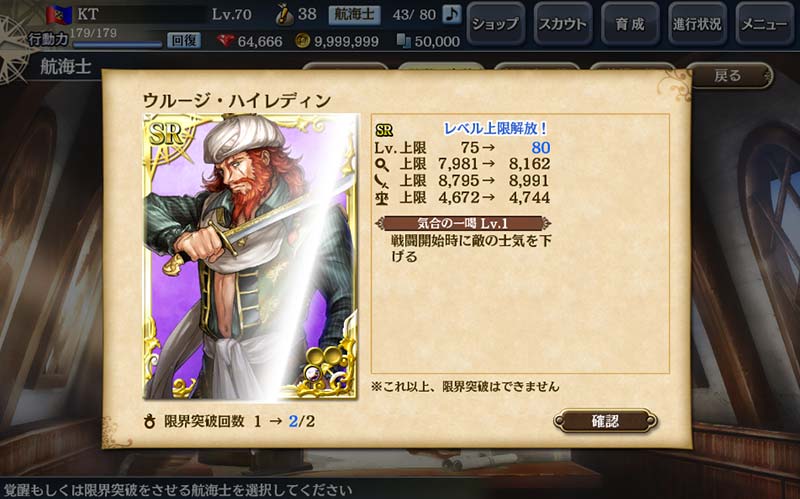
Task: Click the gold coin currency icon
Action: pyautogui.click(x=303, y=41)
